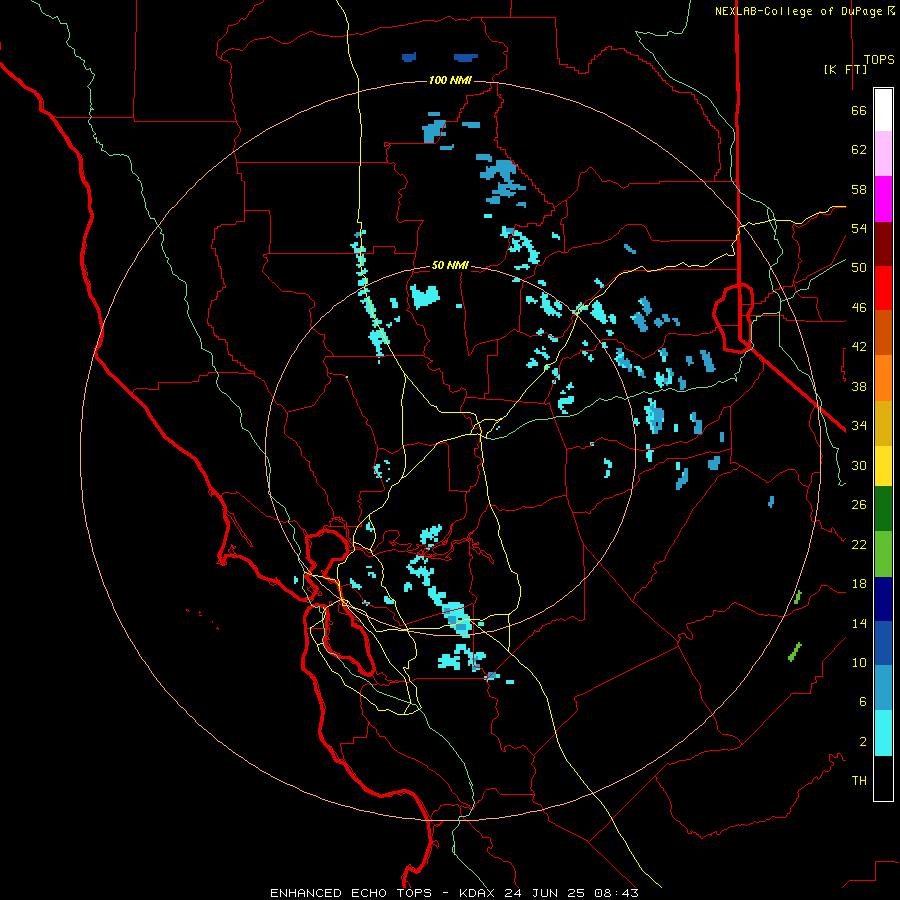This screenshot has height=900, width=900.
Task: Click the "50 NMI" range ring label
Action: (x=450, y=265)
